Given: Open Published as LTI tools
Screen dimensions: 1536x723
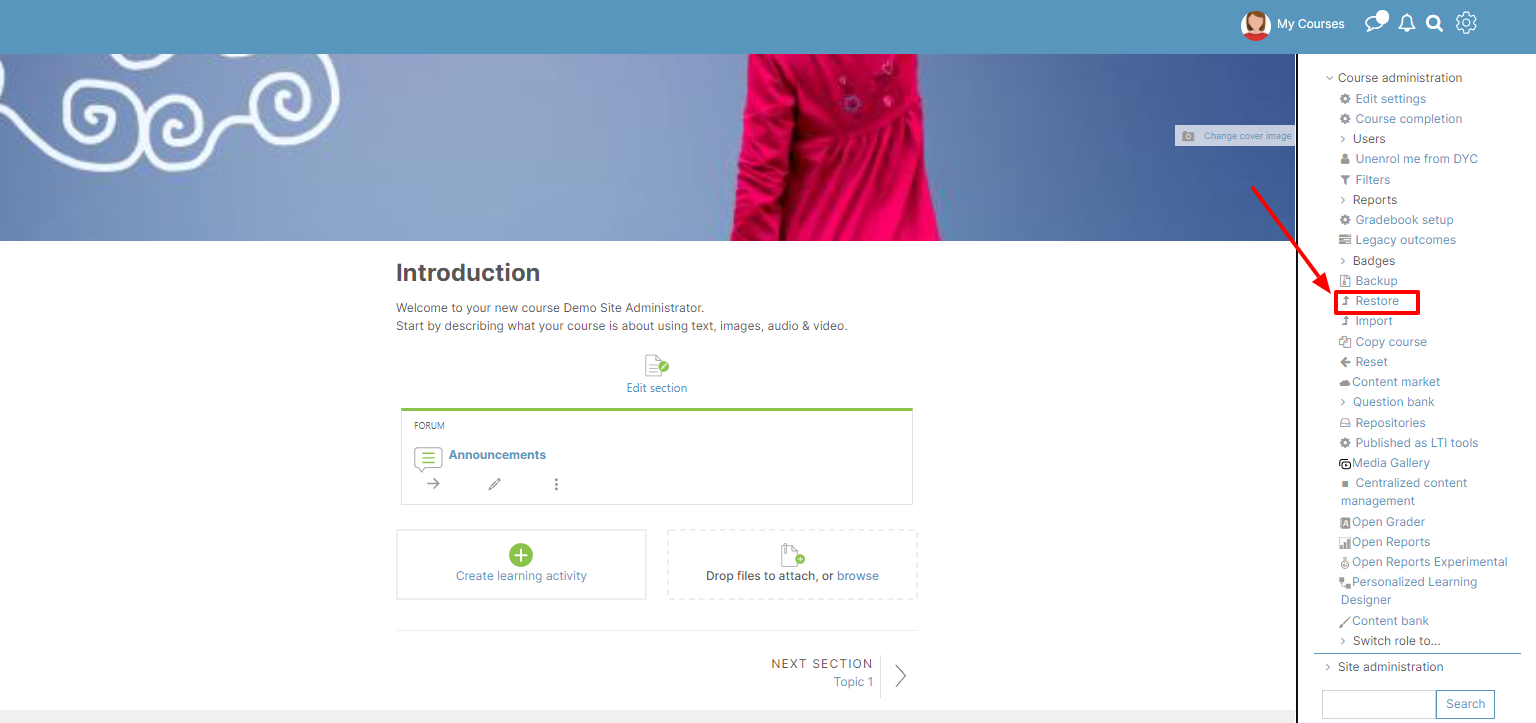Looking at the screenshot, I should click(1416, 443).
